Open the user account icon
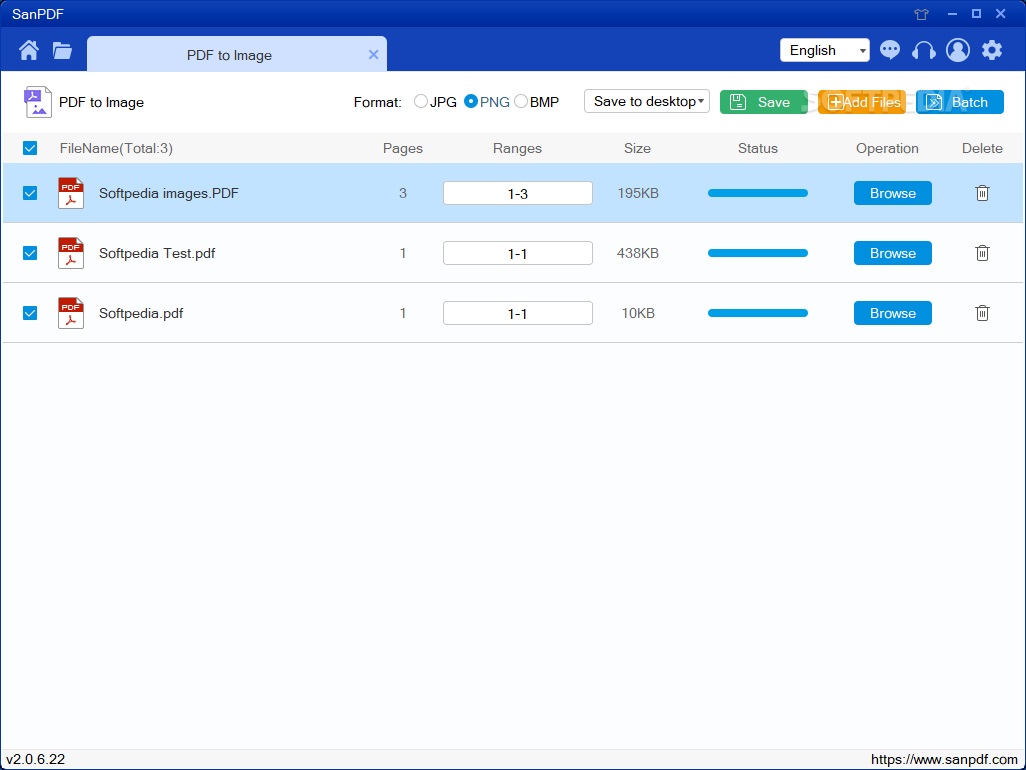The width and height of the screenshot is (1026, 770). pos(958,50)
